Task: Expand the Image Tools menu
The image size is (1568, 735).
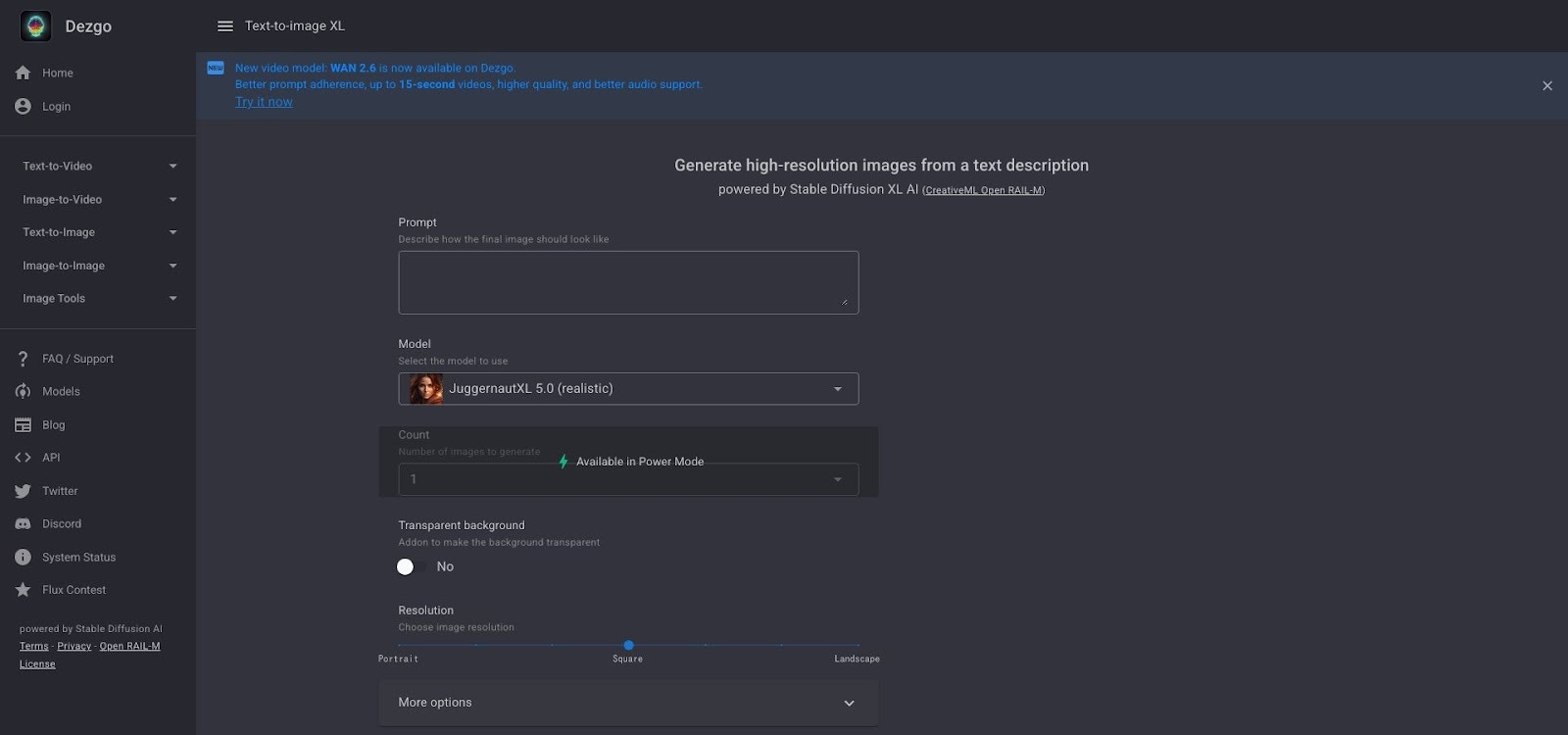Action: click(x=98, y=299)
